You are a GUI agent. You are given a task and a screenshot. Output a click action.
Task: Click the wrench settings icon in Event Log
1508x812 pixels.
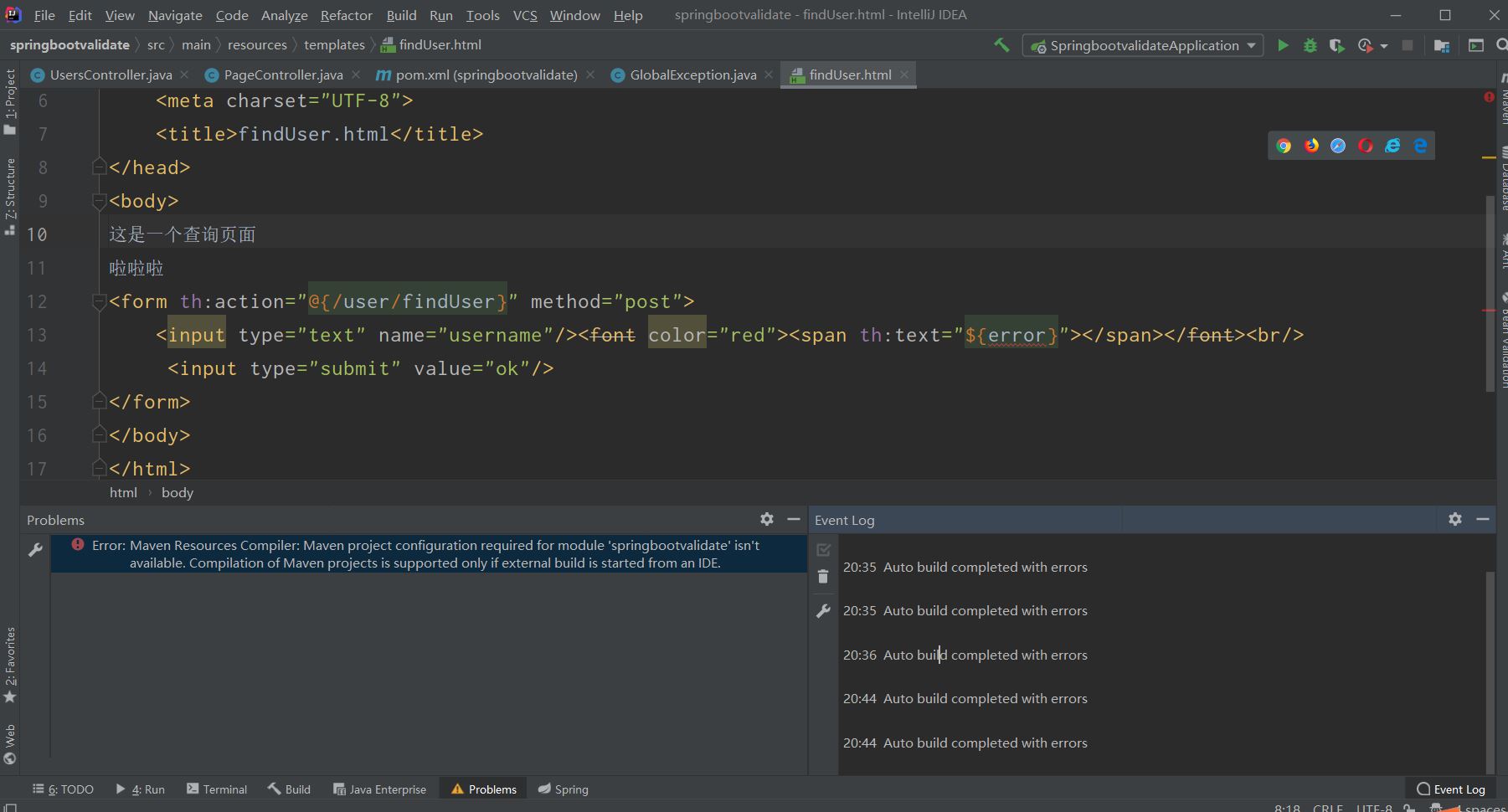pos(823,611)
